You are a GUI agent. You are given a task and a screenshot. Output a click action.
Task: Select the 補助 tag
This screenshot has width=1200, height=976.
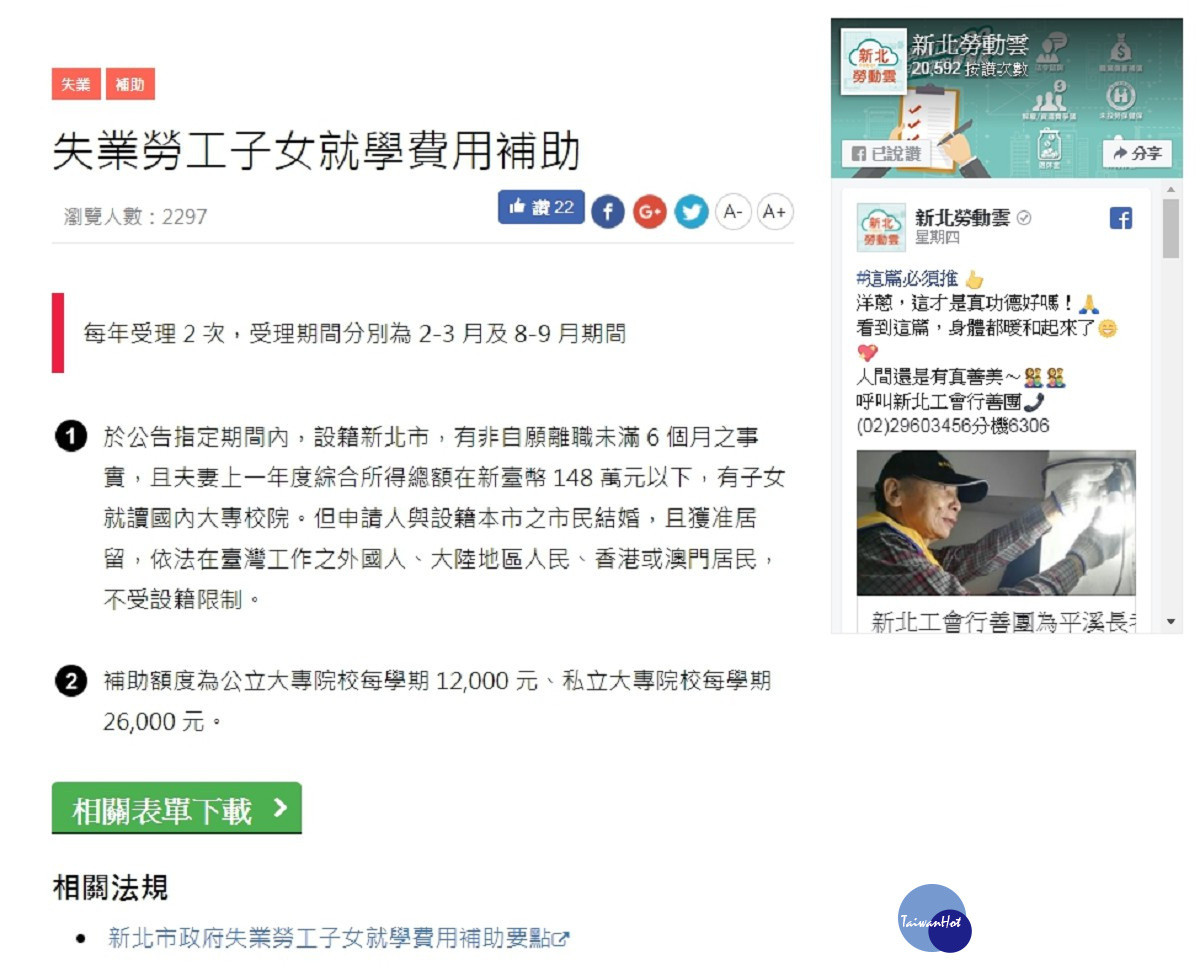130,85
